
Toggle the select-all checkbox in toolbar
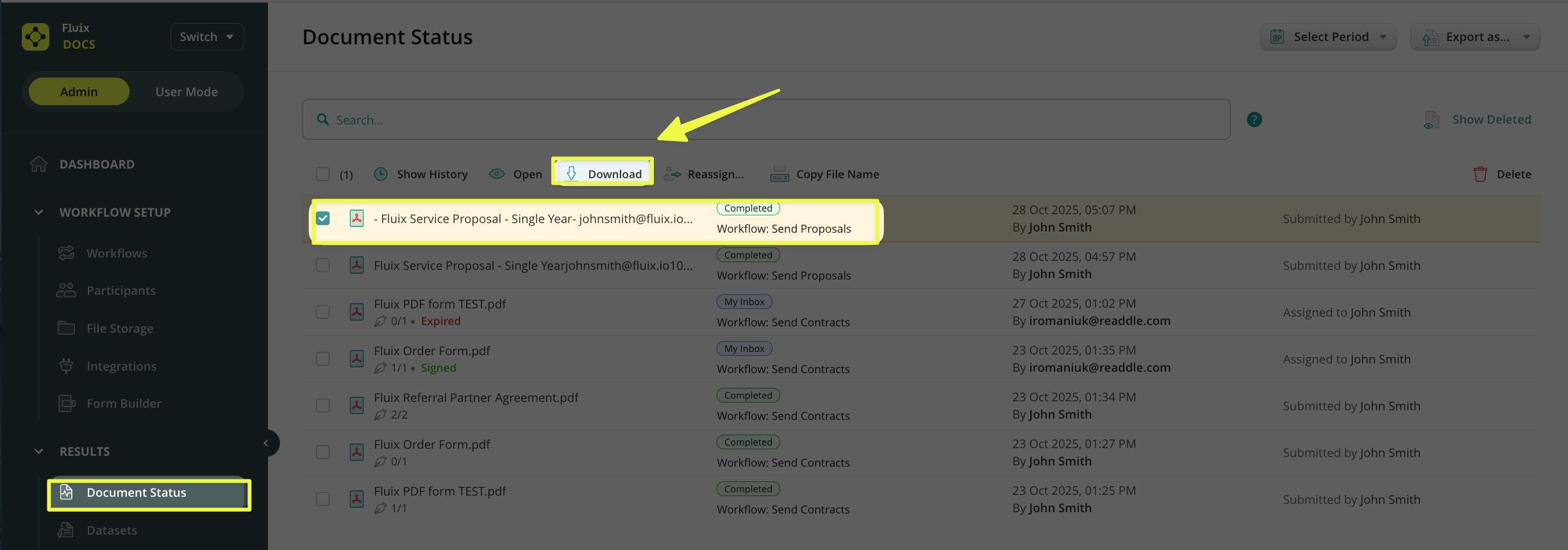coord(323,174)
